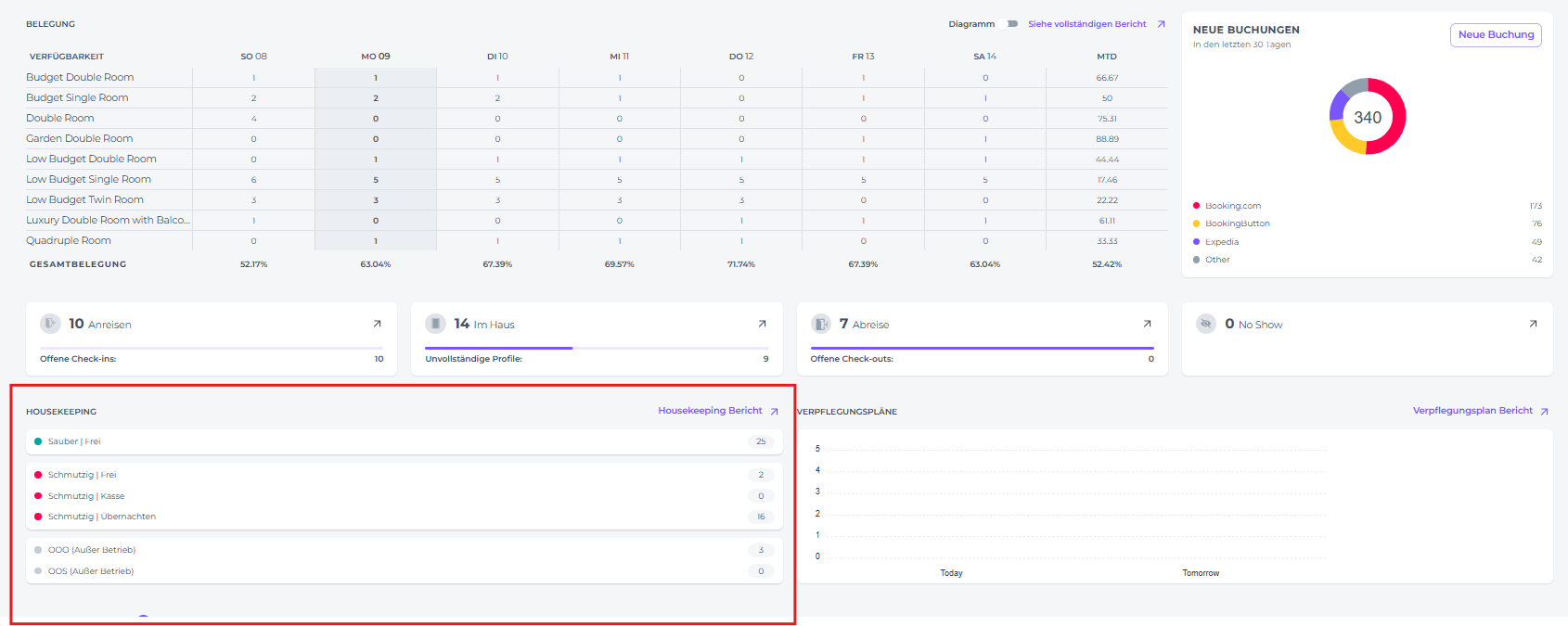
Task: Open the Im Haus card arrow icon
Action: coord(762,324)
